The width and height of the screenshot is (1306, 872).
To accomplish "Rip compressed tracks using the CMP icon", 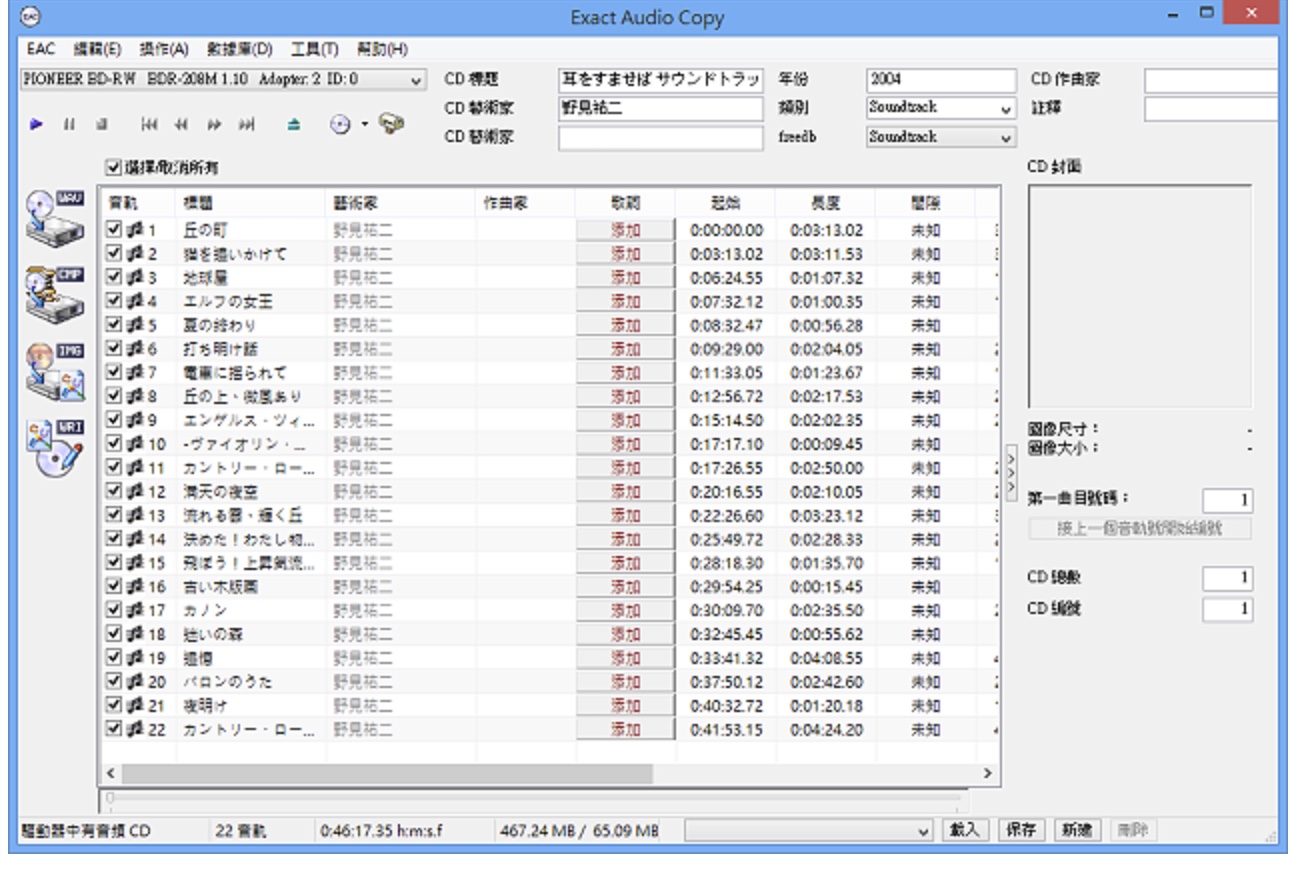I will [x=57, y=295].
